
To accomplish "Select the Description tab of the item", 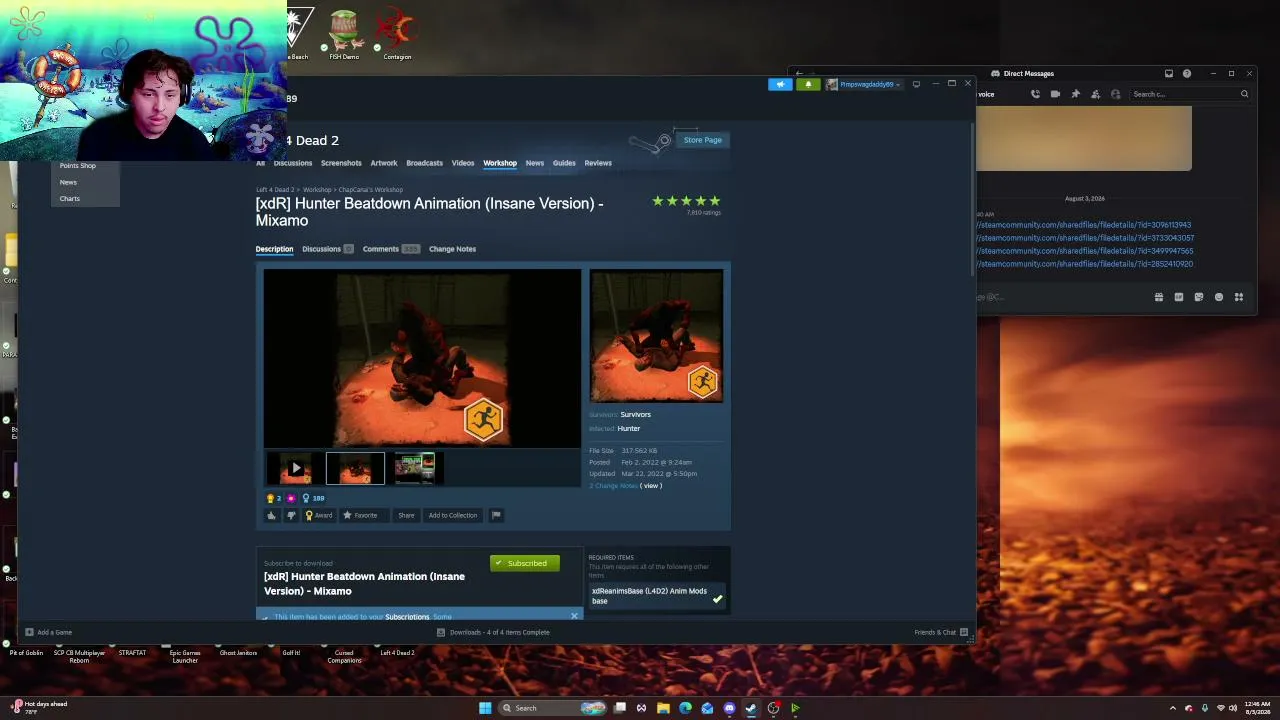I will point(274,249).
